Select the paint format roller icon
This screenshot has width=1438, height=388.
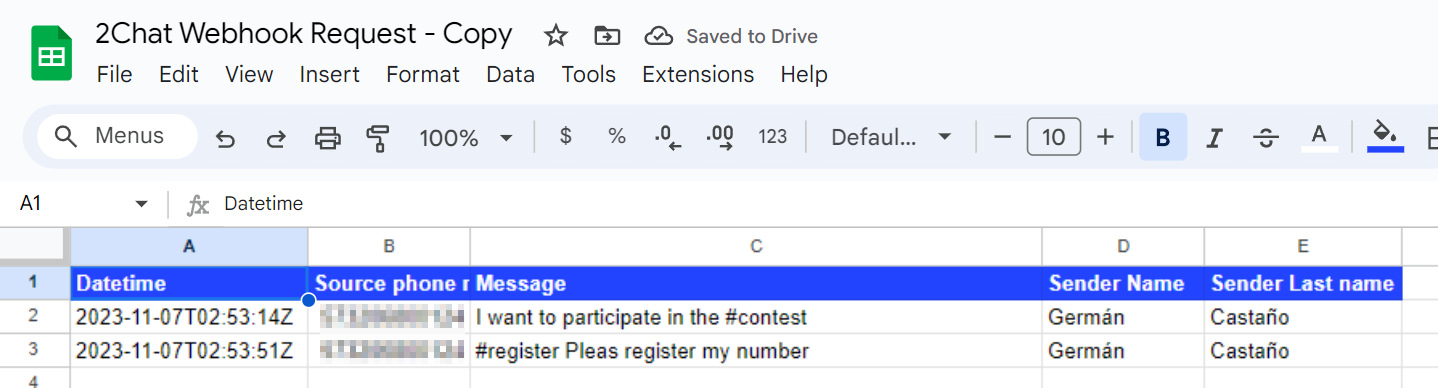pos(378,138)
